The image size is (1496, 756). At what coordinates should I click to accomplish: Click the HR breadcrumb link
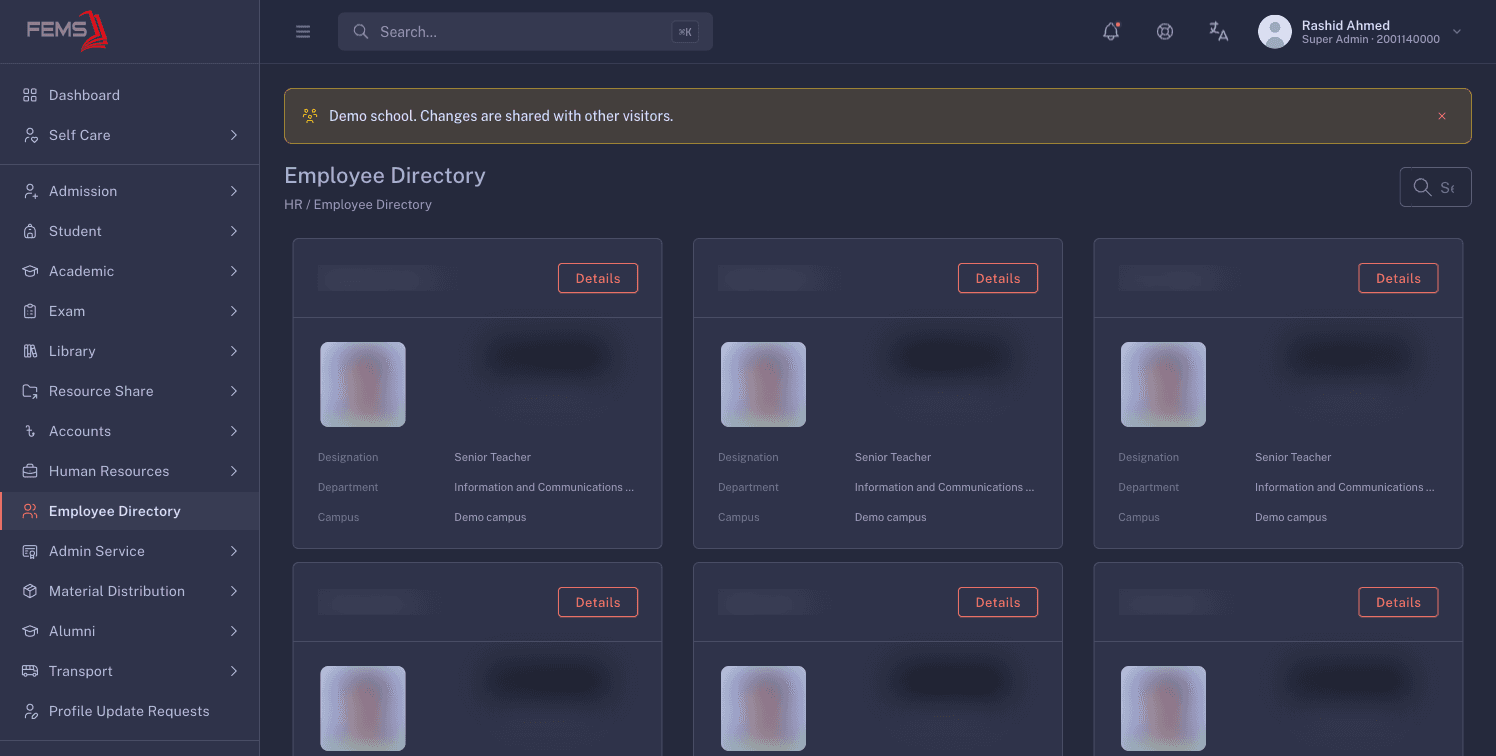point(293,204)
